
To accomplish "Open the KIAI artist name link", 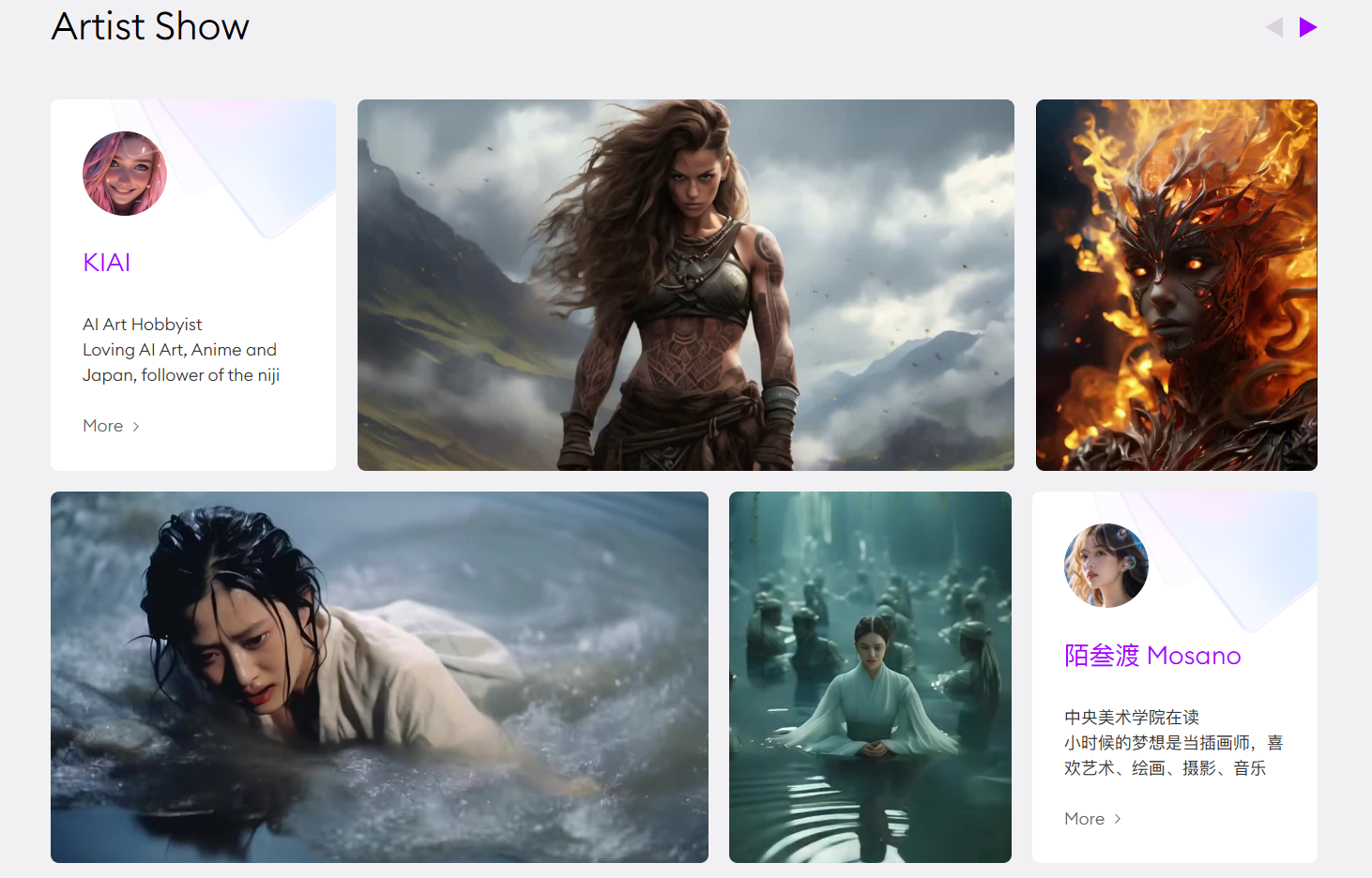I will point(107,263).
